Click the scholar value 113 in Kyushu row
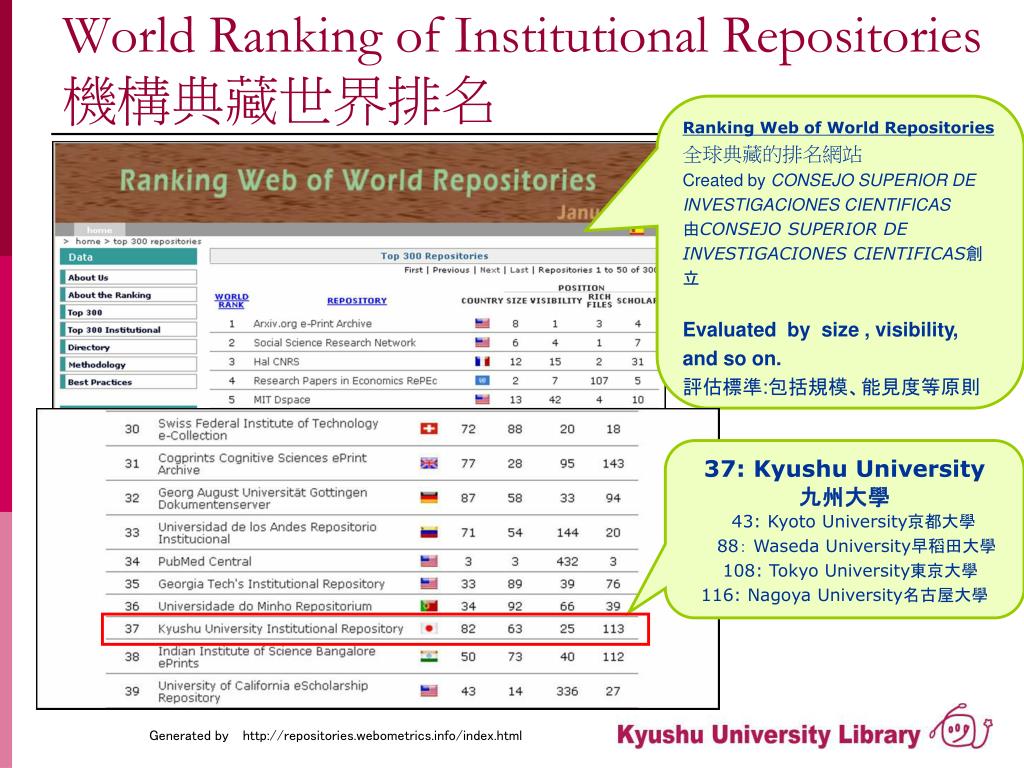This screenshot has height=768, width=1024. (x=613, y=628)
